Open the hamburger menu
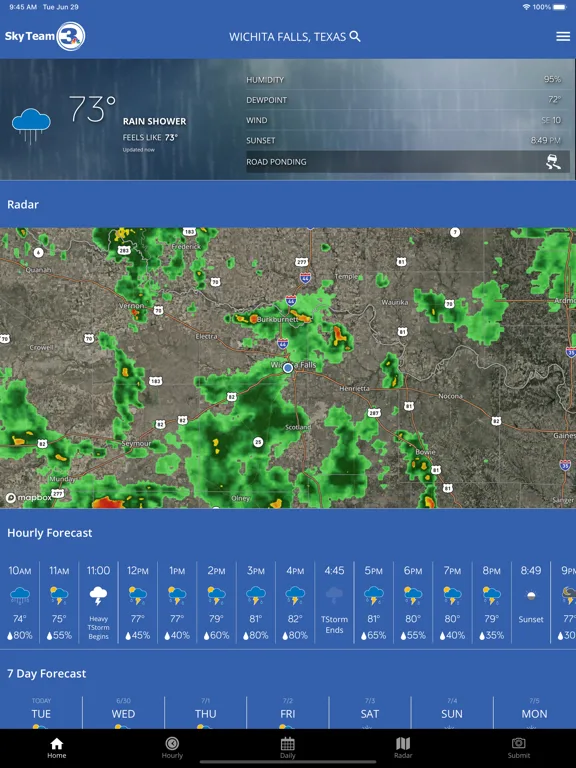The width and height of the screenshot is (576, 768). 563,36
